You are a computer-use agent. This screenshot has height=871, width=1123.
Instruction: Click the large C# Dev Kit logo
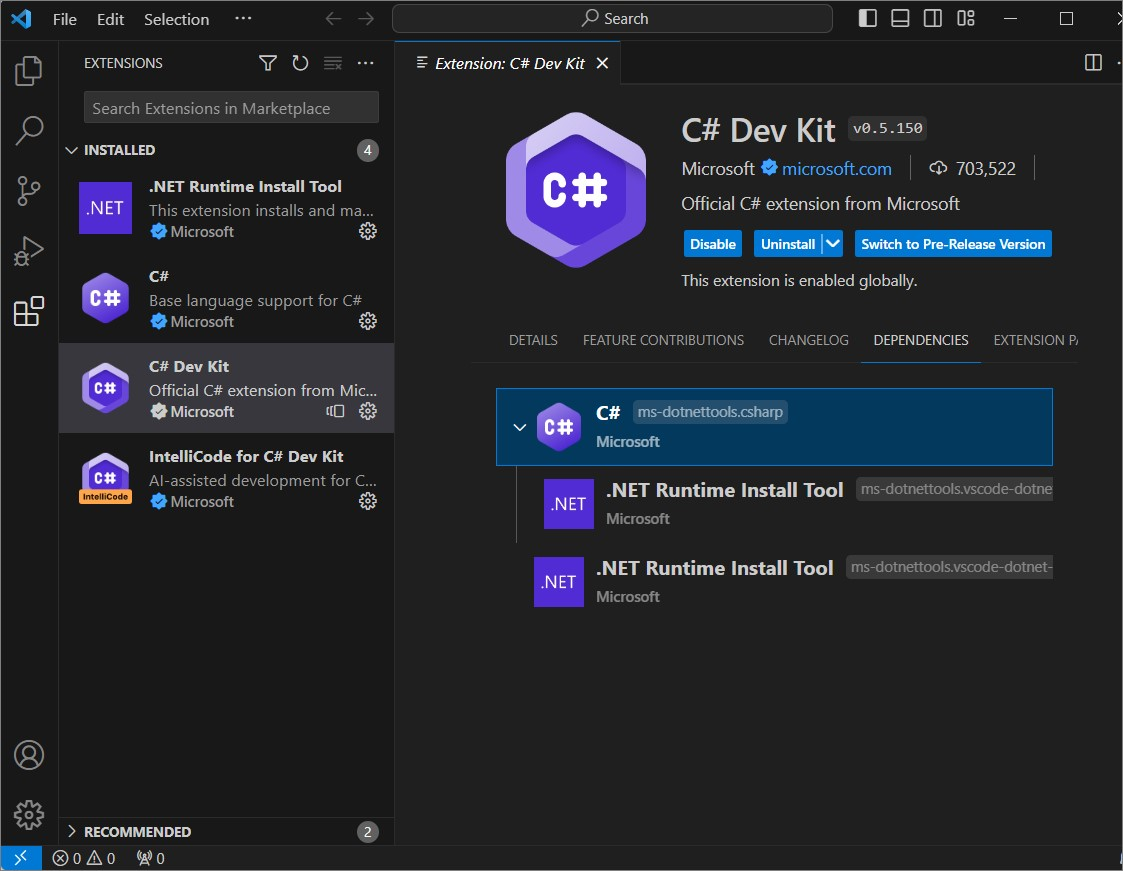click(575, 190)
